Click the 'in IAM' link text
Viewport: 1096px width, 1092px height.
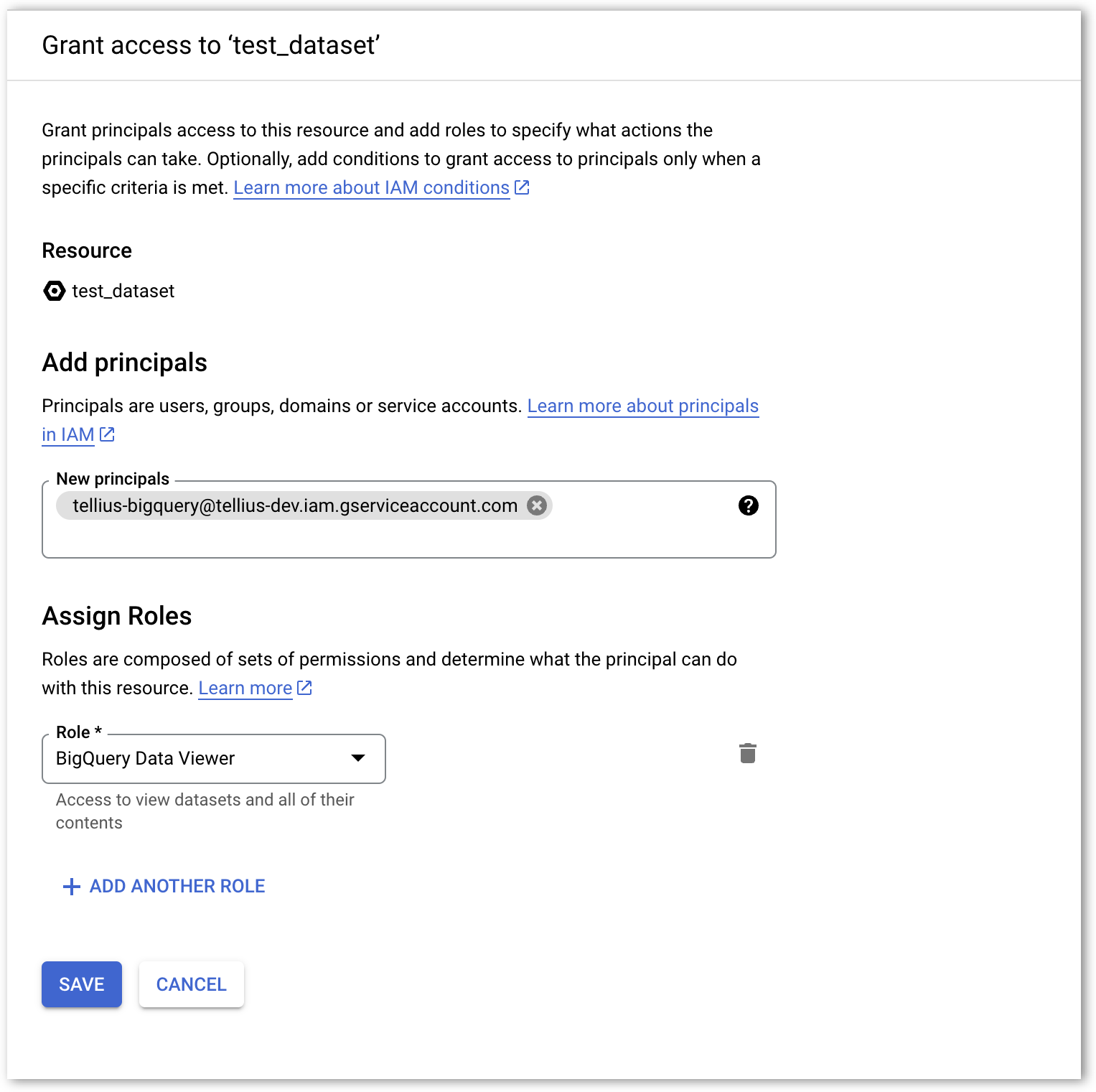tap(67, 434)
